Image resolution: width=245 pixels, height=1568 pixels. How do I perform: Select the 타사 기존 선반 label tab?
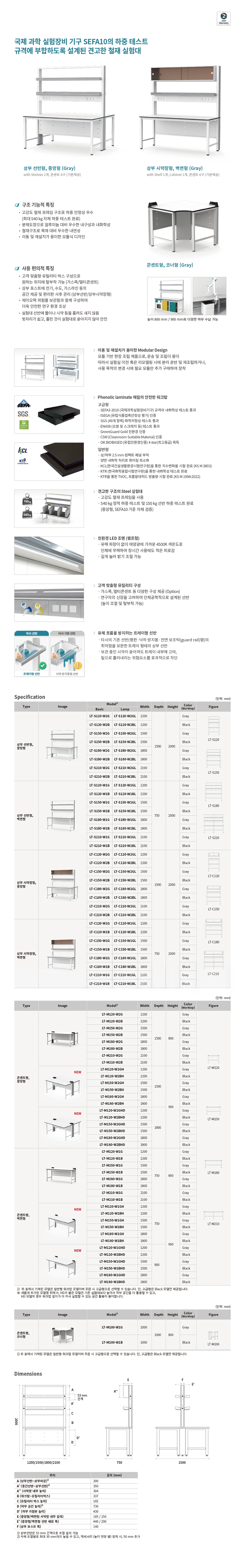click(66, 634)
